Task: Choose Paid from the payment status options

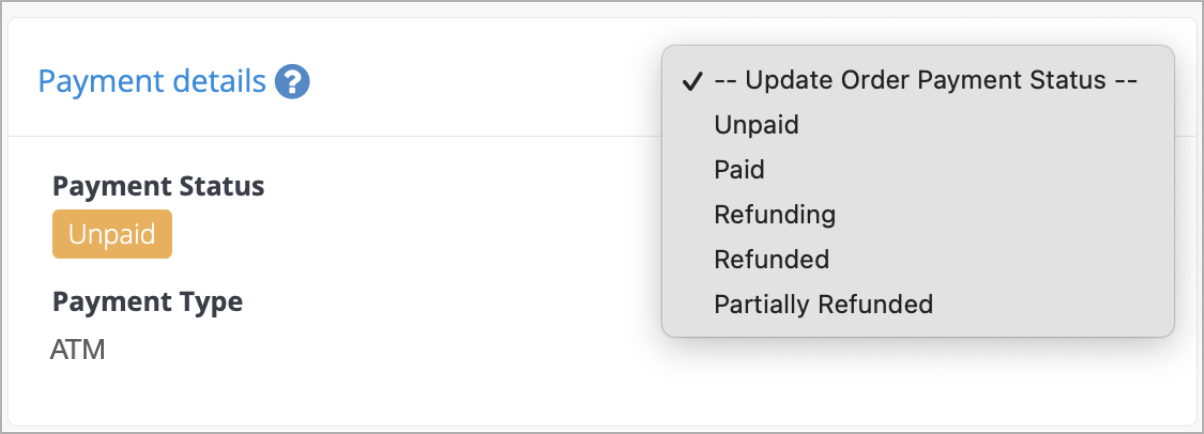Action: tap(917, 170)
